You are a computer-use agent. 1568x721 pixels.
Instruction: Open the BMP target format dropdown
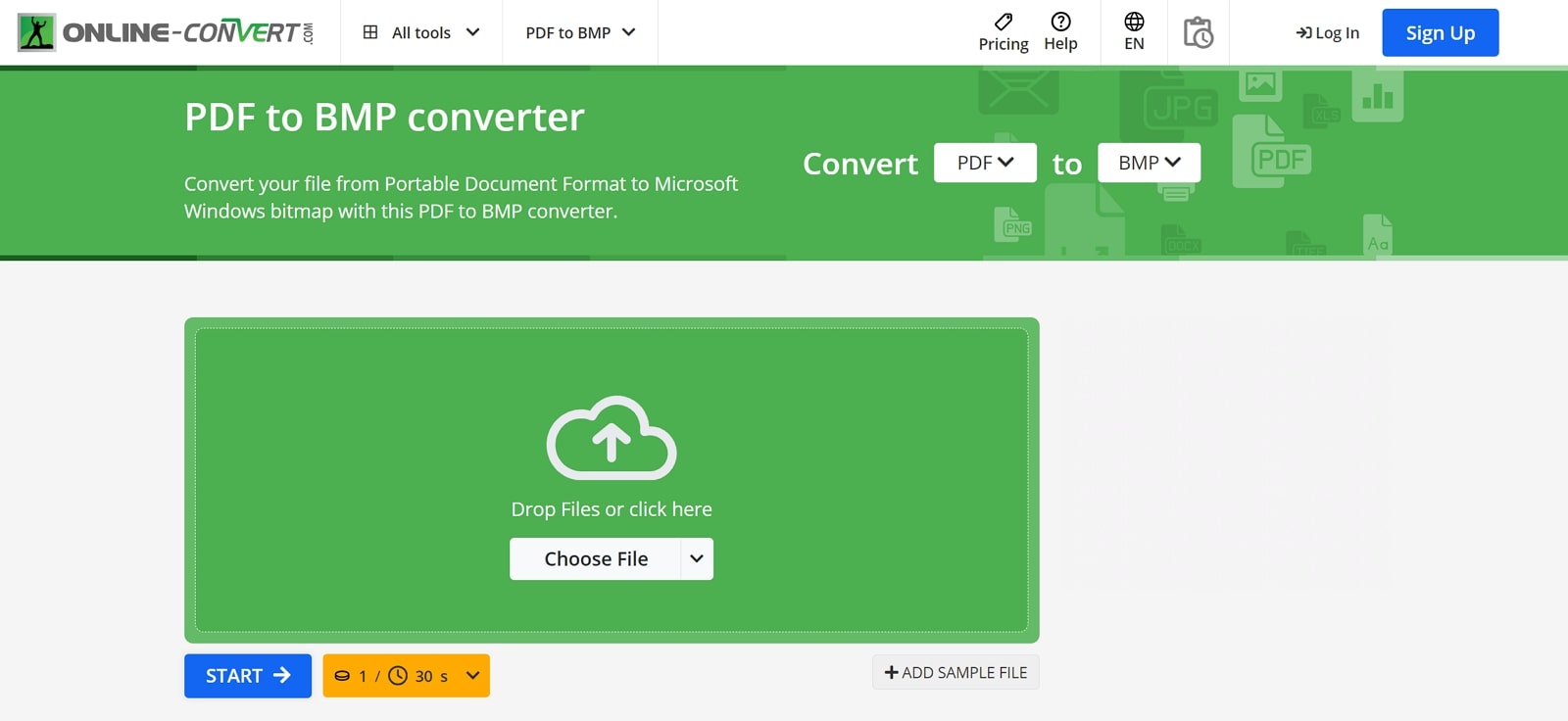pyautogui.click(x=1149, y=163)
